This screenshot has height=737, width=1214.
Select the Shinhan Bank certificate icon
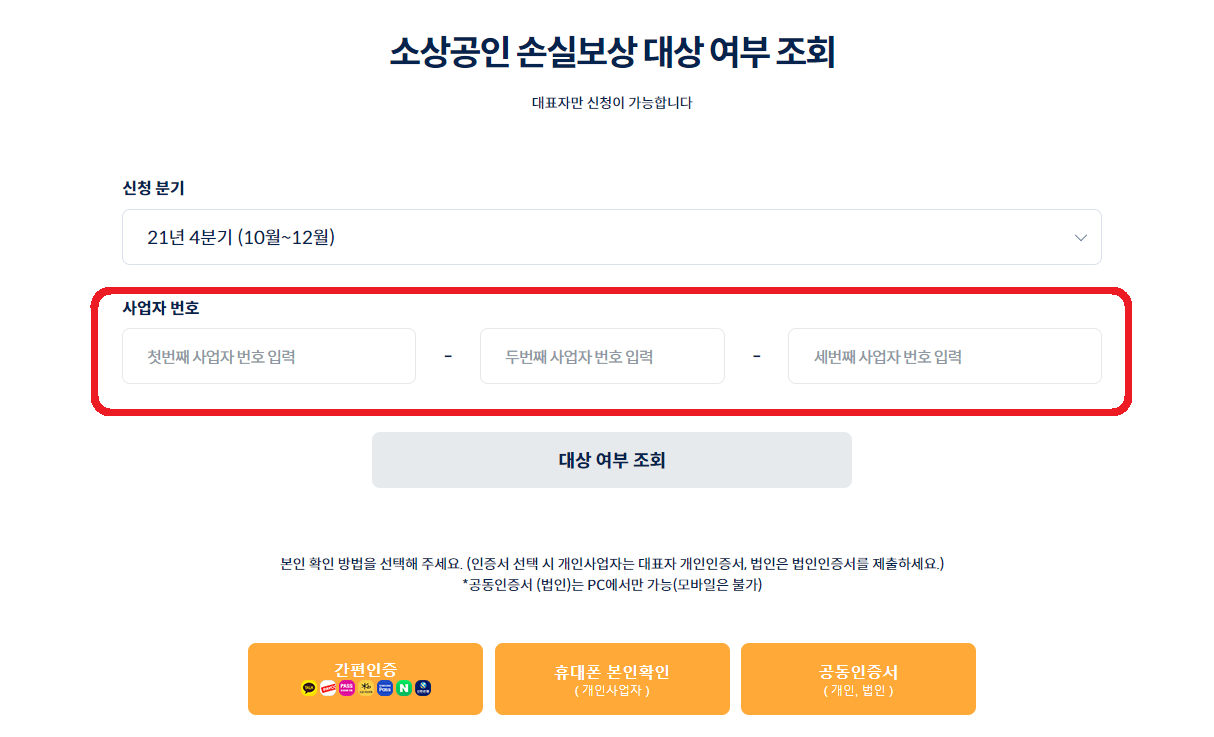coord(422,689)
